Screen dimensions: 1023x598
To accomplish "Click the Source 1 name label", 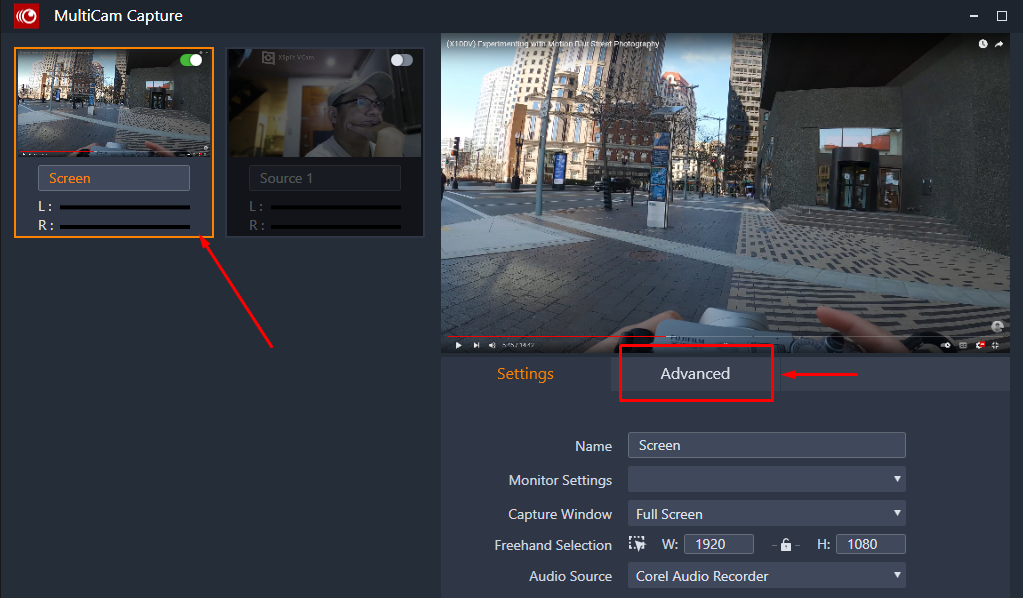I will (x=324, y=178).
